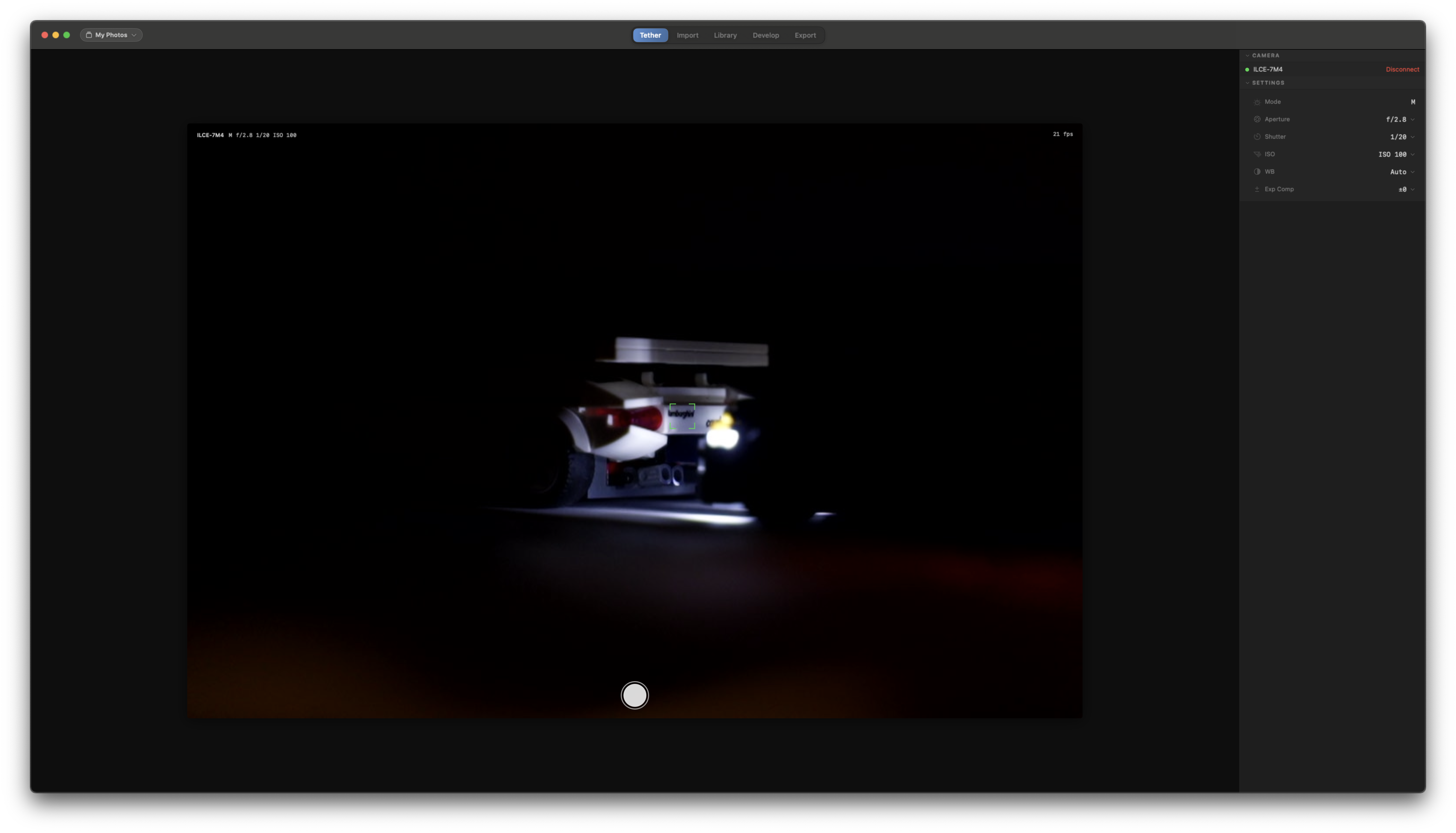This screenshot has height=833, width=1456.
Task: Open the Shutter 1/20 dropdown
Action: [1402, 137]
